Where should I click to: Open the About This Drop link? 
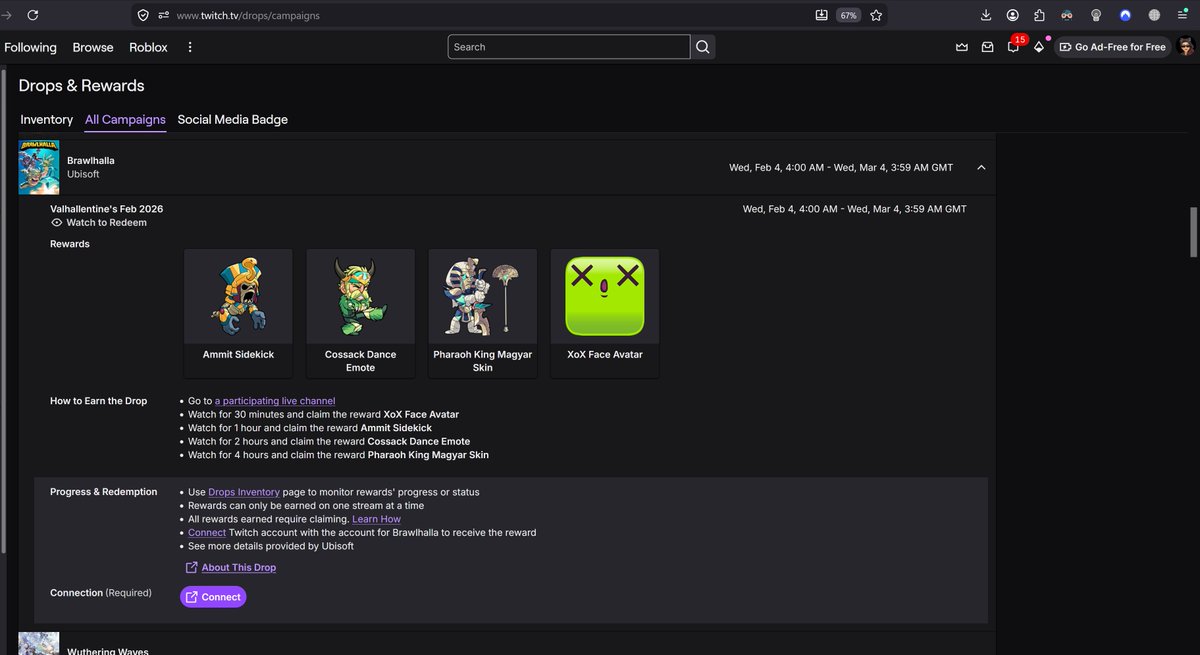click(x=239, y=567)
